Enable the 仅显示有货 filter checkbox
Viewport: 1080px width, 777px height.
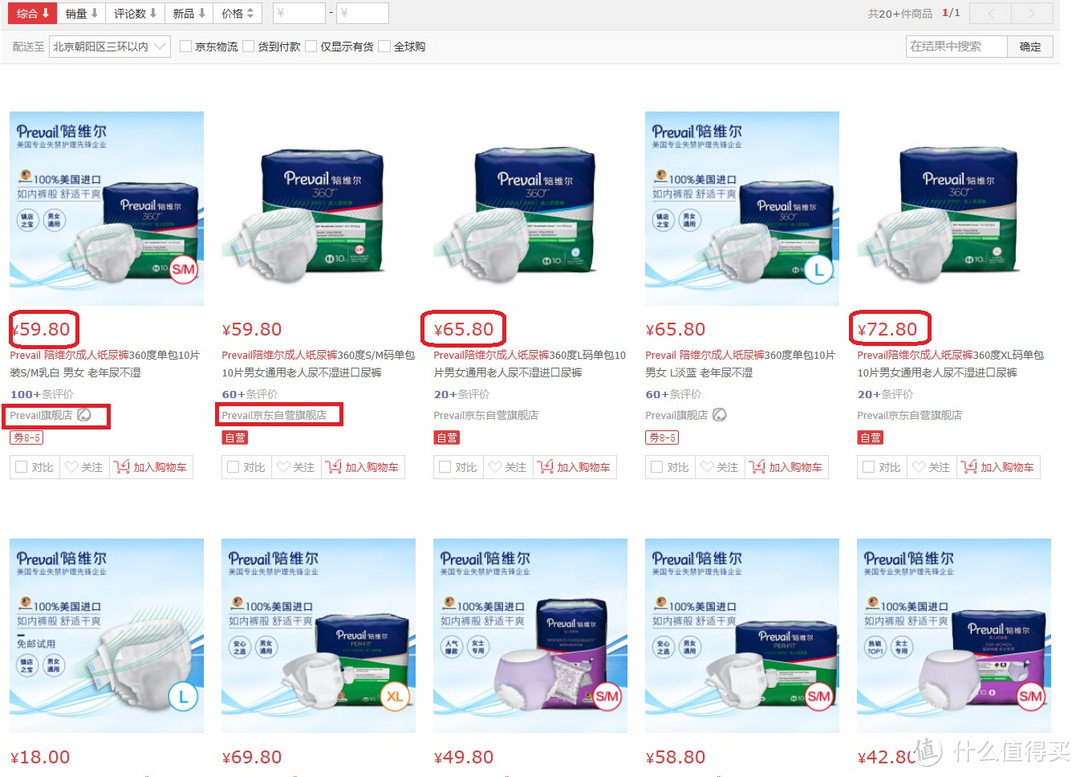[311, 46]
